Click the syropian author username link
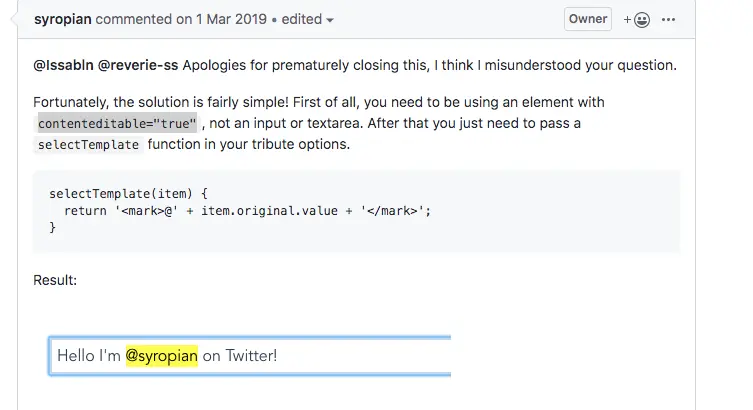This screenshot has height=410, width=753. pyautogui.click(x=63, y=19)
